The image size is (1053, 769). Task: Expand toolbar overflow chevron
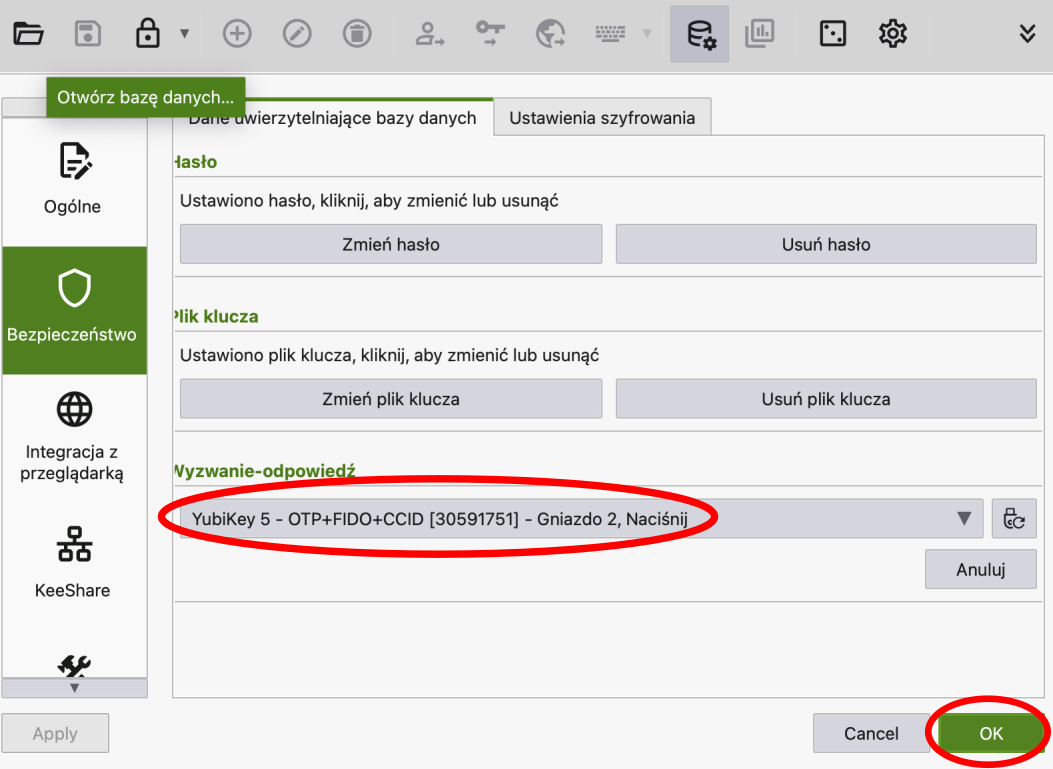click(x=1027, y=34)
